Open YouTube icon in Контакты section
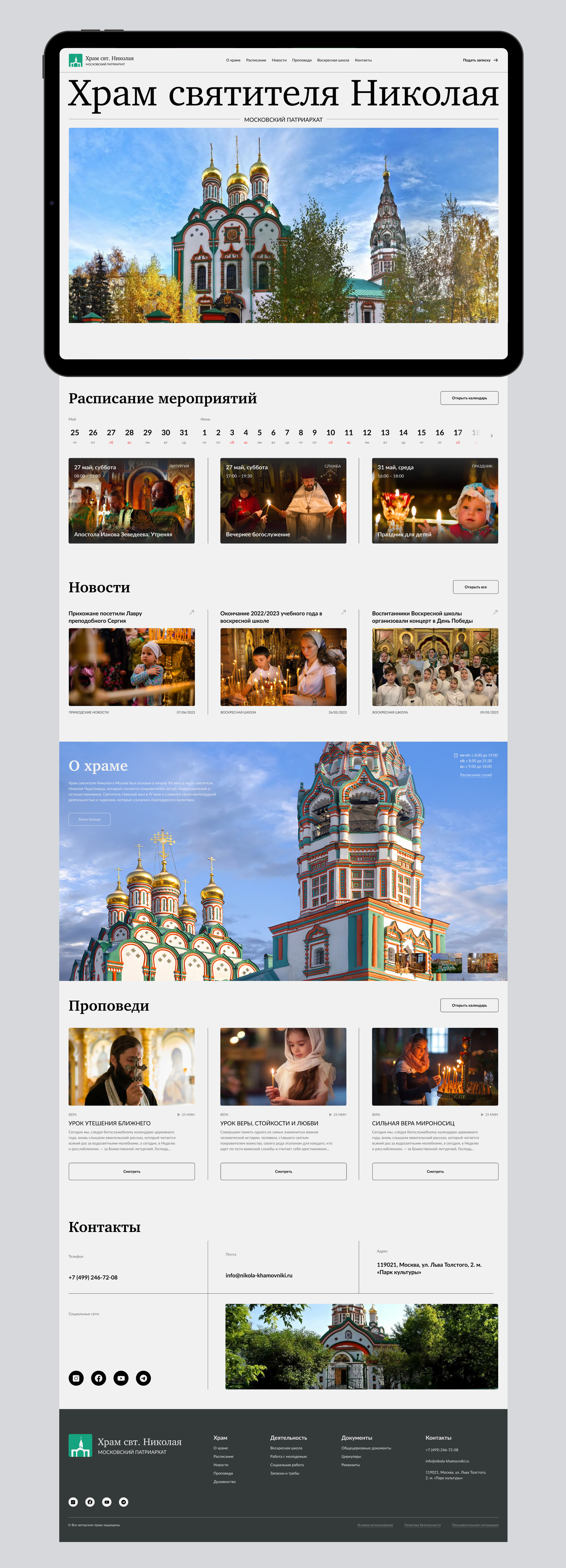This screenshot has height=1568, width=566. coord(121,1378)
